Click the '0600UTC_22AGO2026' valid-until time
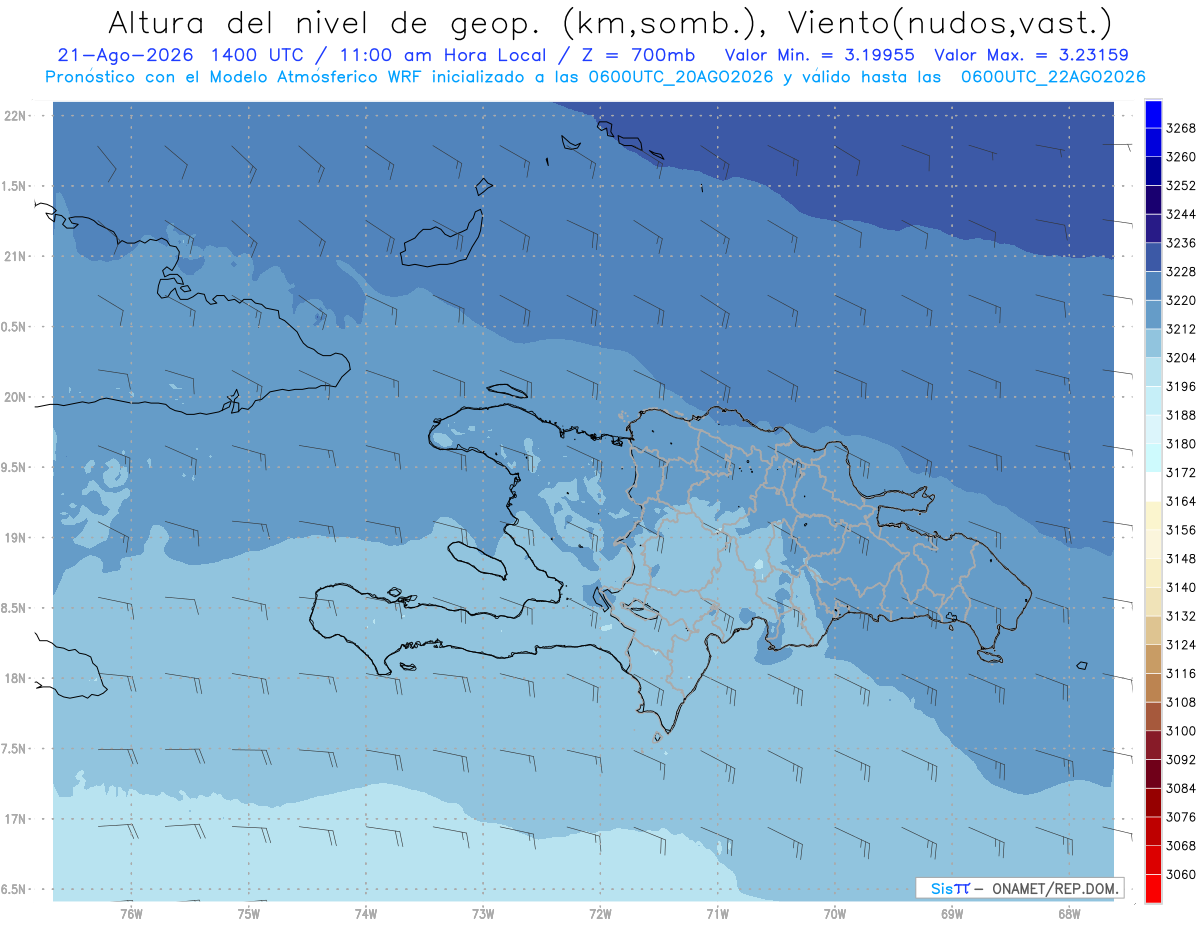Image resolution: width=1200 pixels, height=927 pixels. [x=1053, y=77]
